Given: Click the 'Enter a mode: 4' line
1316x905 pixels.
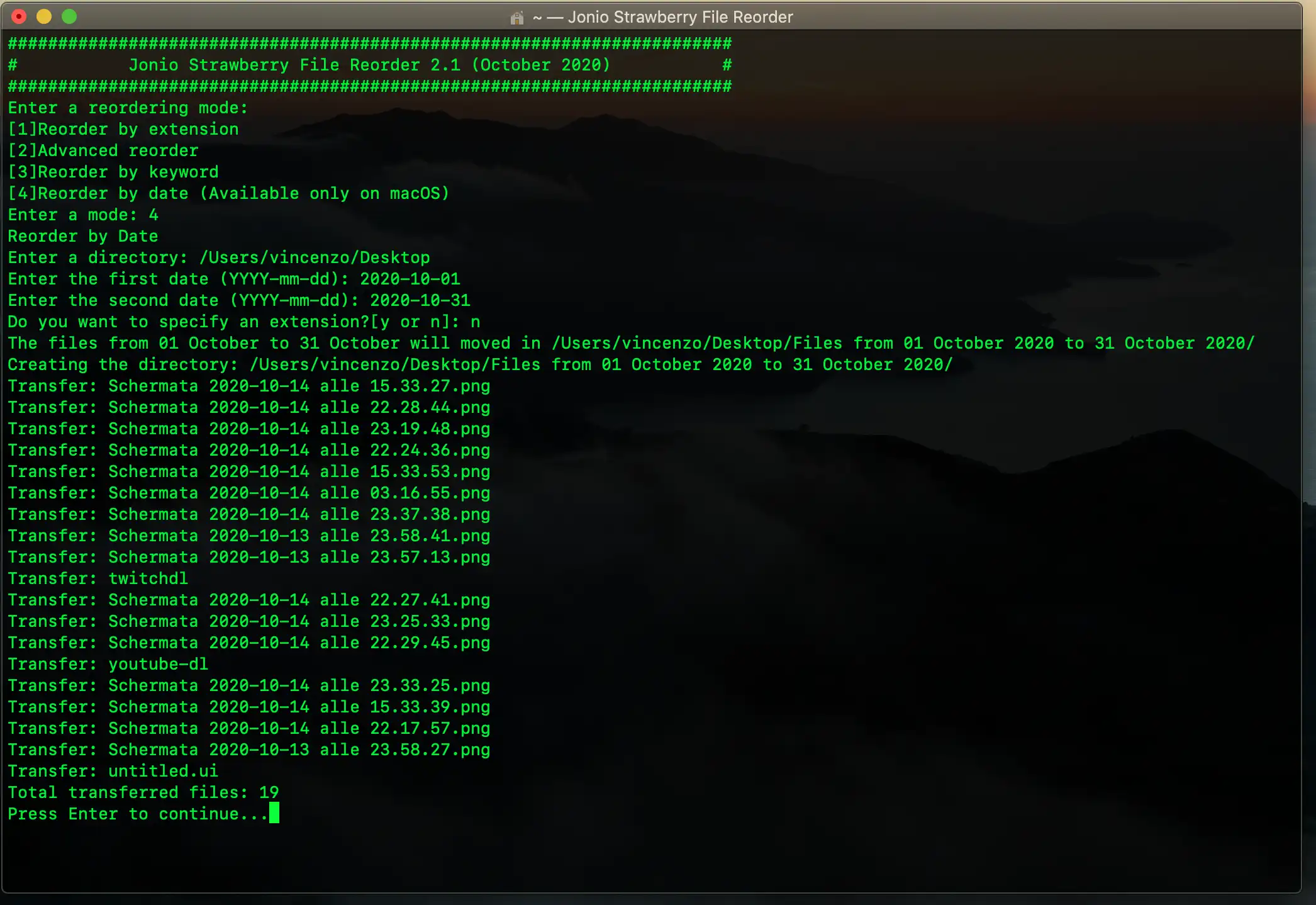Looking at the screenshot, I should pyautogui.click(x=83, y=215).
